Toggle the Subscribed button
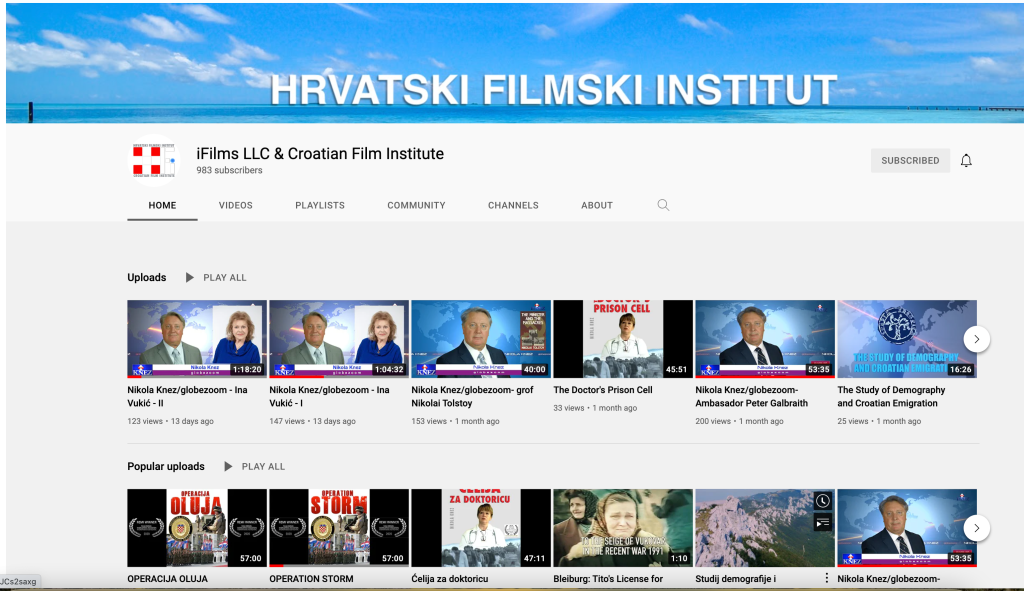Viewport: 1024px width, 591px height. click(x=910, y=161)
